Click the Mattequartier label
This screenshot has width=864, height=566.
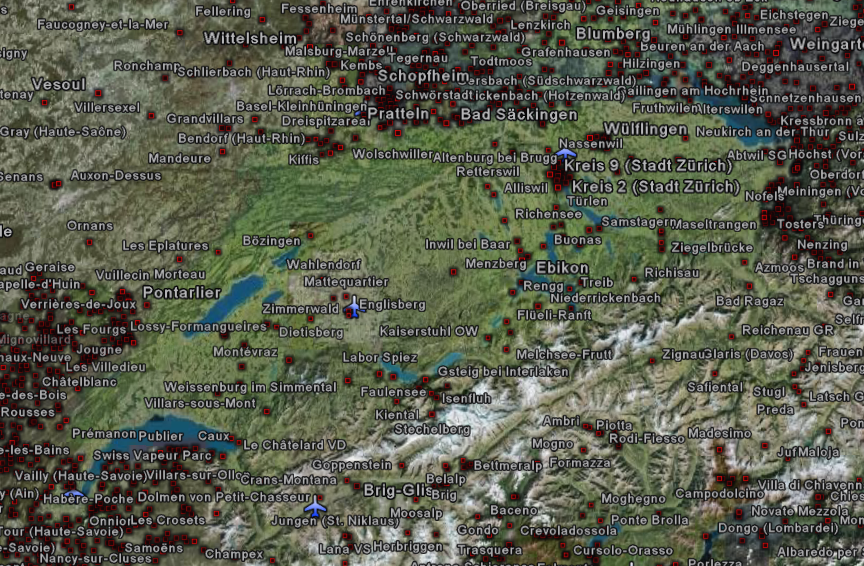tap(346, 282)
